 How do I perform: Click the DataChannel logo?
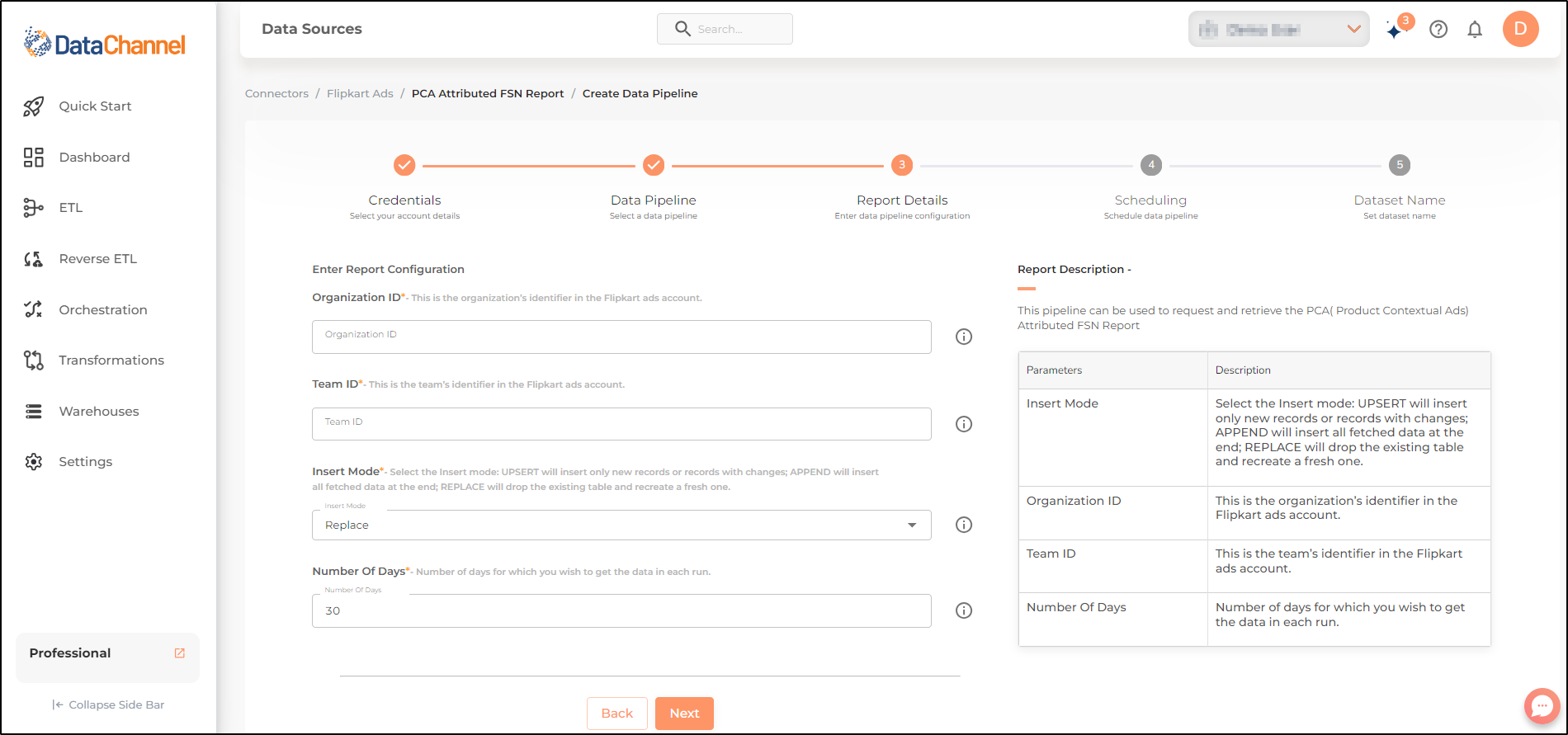105,43
